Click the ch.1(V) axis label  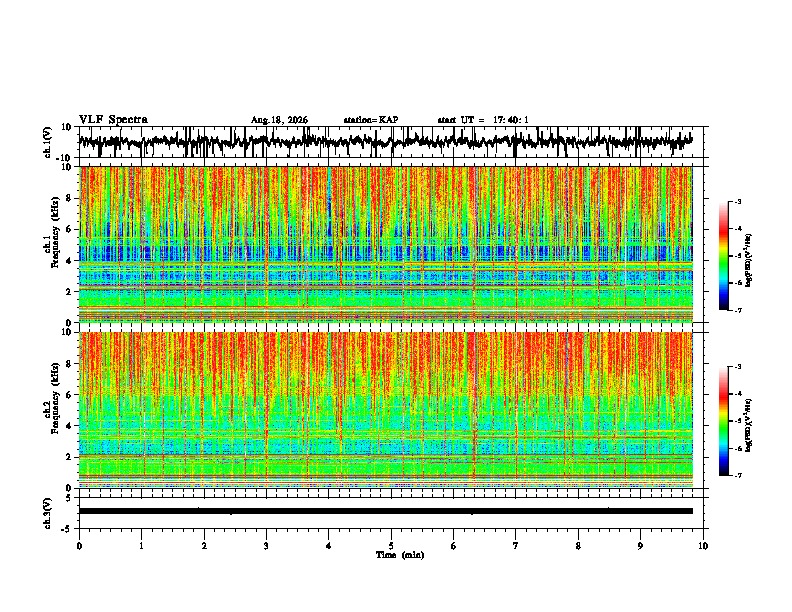pos(48,142)
